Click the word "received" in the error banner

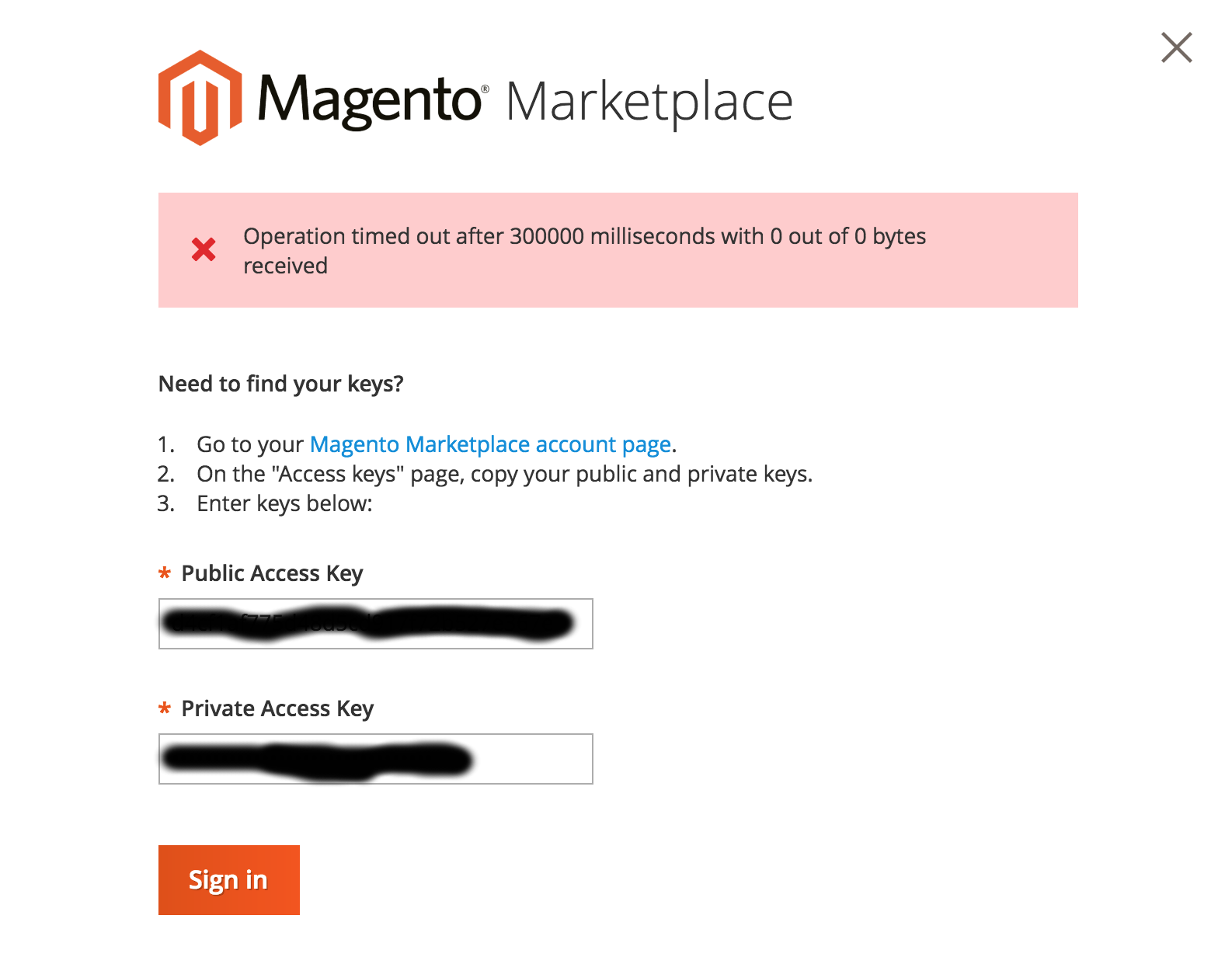(285, 266)
